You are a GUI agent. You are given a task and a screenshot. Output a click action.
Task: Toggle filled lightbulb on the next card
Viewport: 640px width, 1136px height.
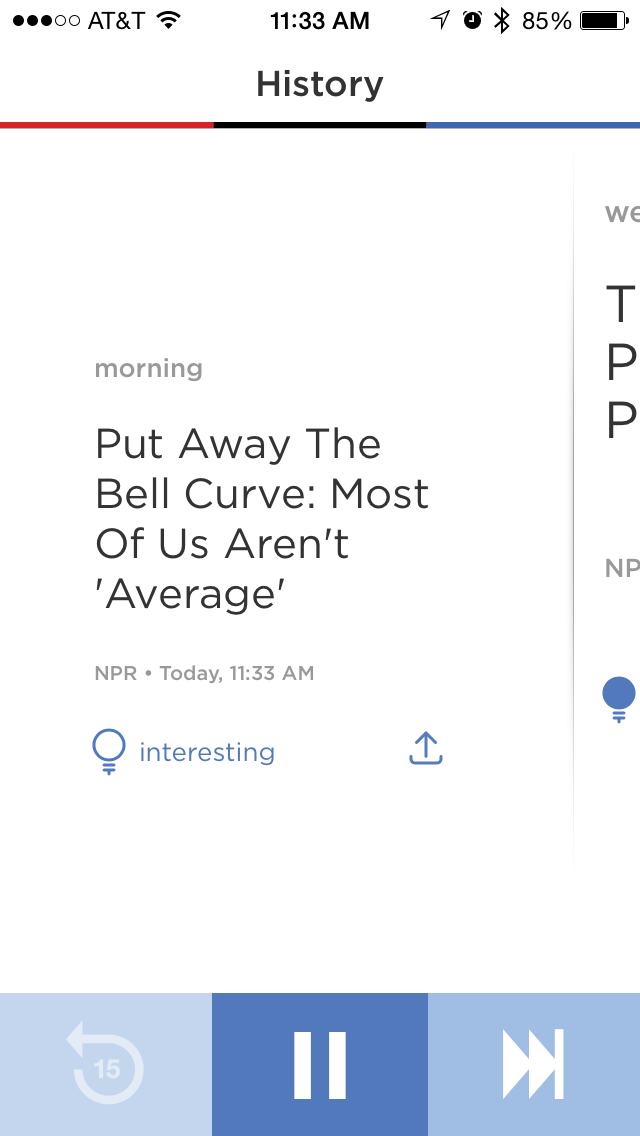click(x=619, y=698)
